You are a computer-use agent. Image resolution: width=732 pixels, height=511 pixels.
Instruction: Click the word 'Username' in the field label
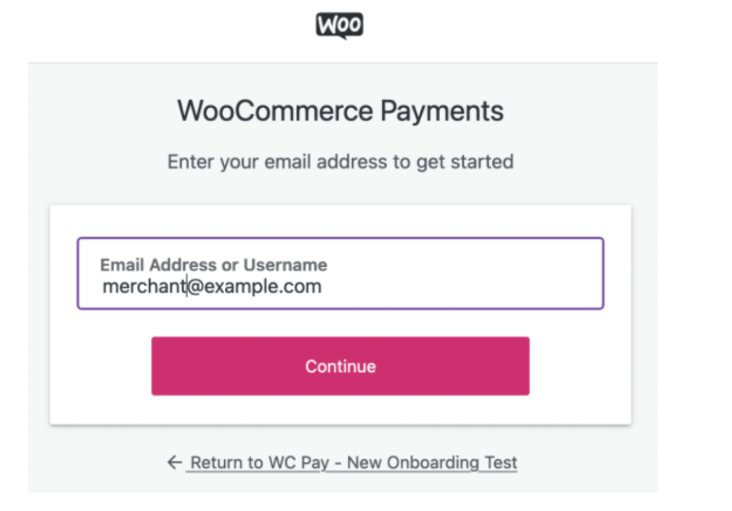(x=285, y=265)
